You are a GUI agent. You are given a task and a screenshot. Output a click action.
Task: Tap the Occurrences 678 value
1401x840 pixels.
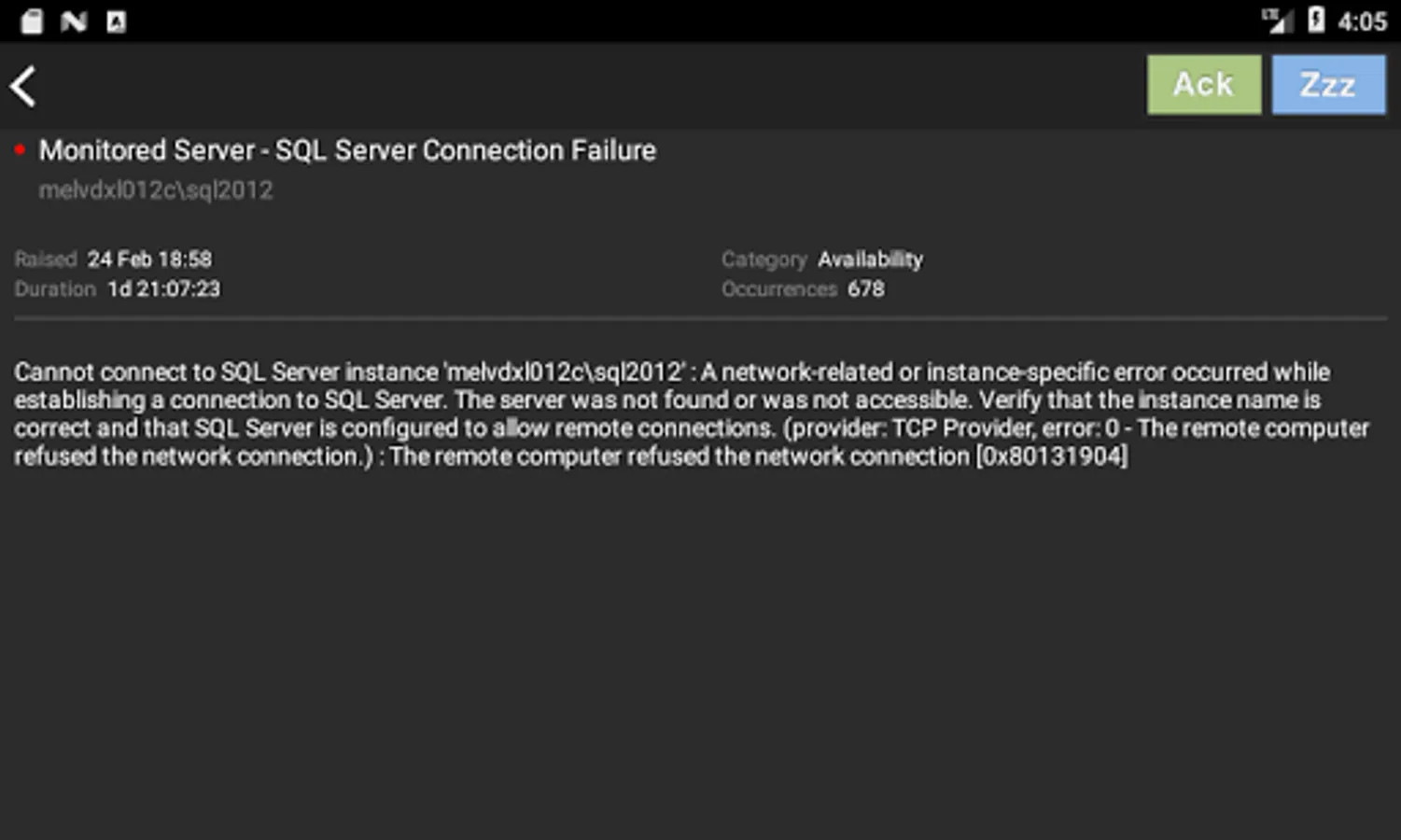click(x=864, y=289)
